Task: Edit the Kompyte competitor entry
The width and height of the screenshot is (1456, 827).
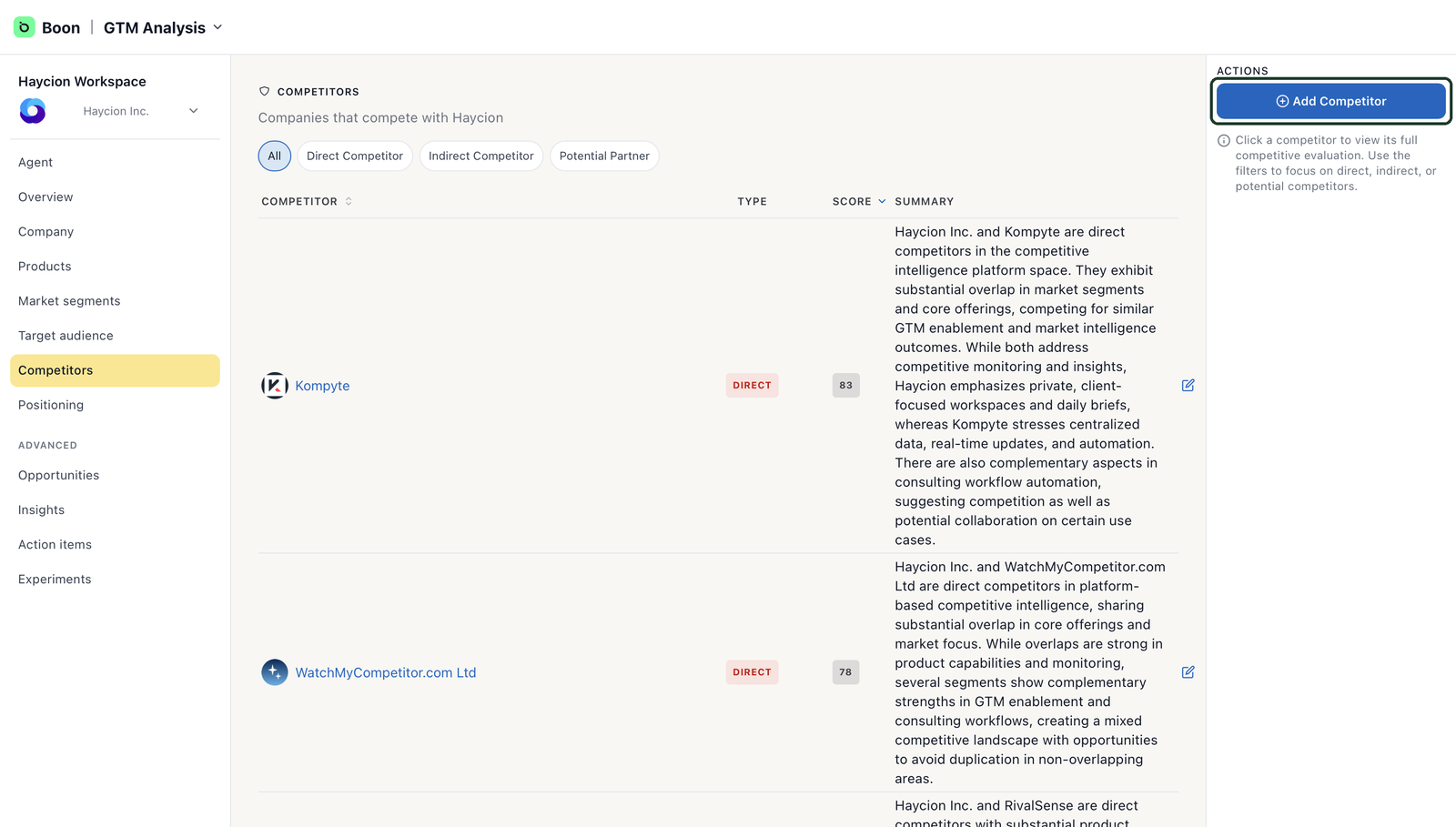Action: pyautogui.click(x=1188, y=385)
